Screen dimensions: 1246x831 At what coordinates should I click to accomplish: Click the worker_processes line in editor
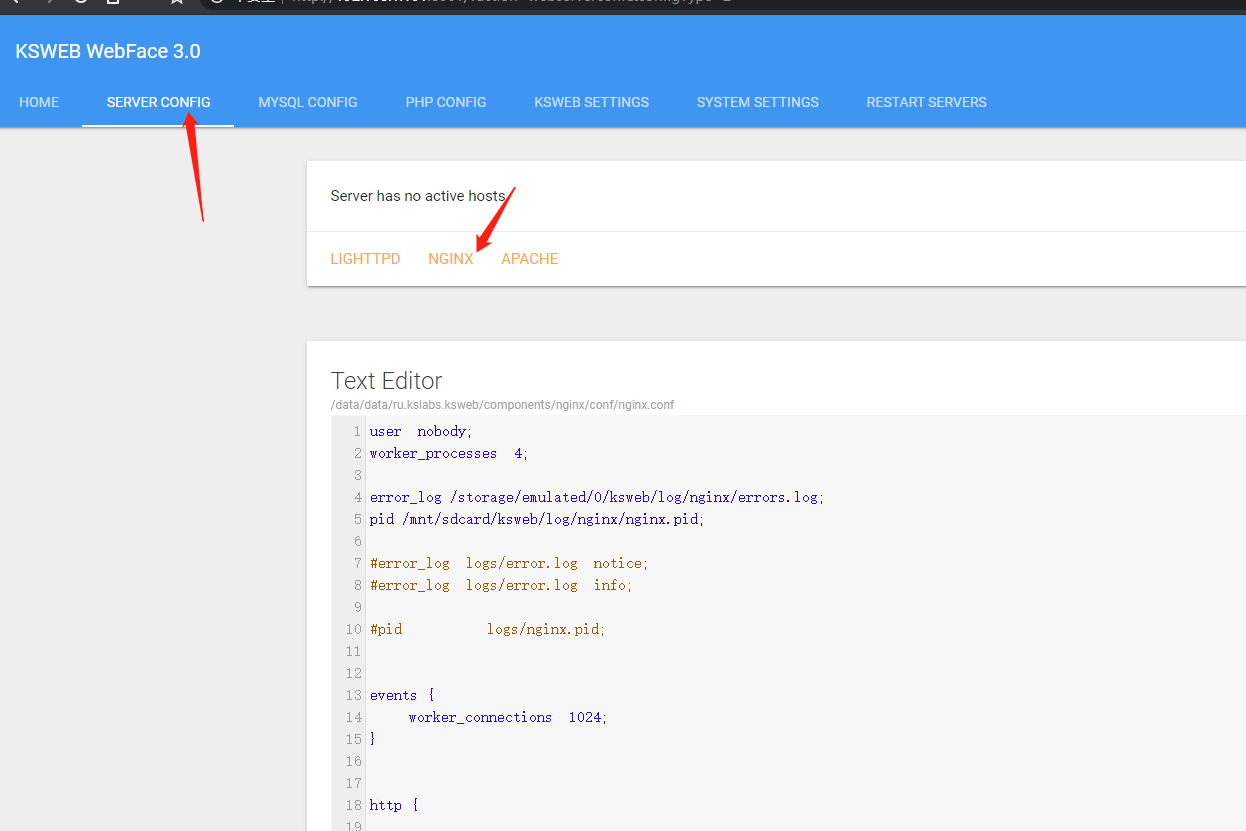point(448,454)
